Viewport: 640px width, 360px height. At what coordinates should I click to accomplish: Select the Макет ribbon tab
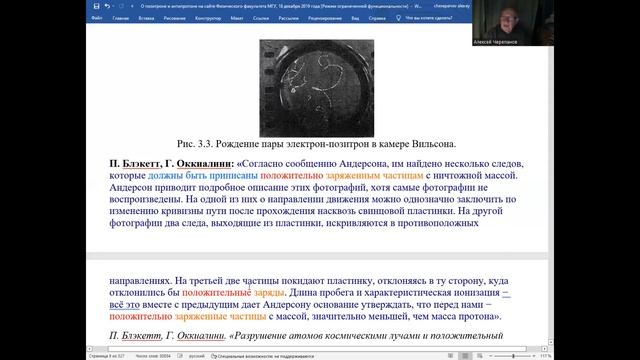(237, 18)
